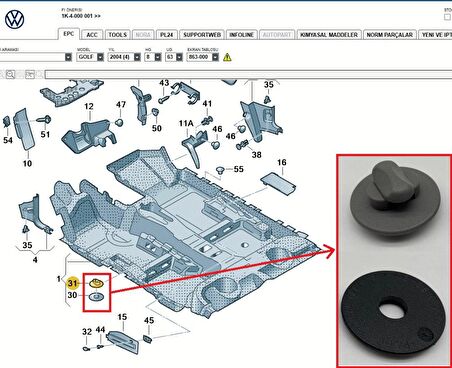Image resolution: width=452 pixels, height=368 pixels.
Task: Select part number 16 cover plate
Action: tap(278, 183)
